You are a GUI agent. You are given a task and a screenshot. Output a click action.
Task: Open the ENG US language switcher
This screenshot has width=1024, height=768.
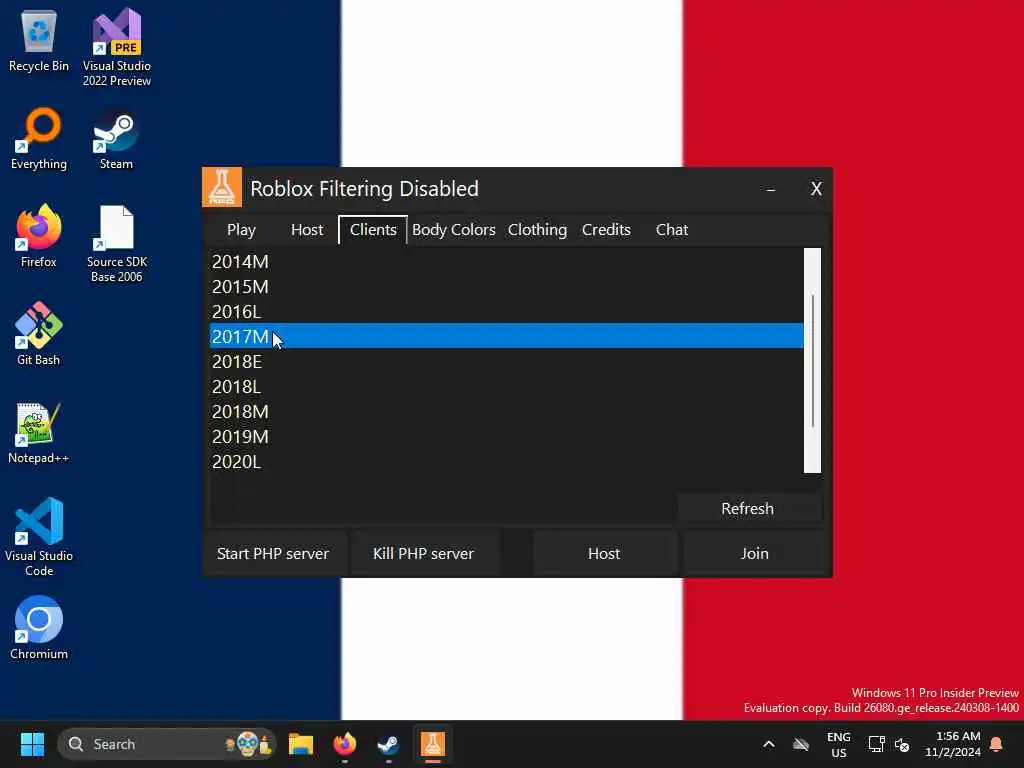(x=839, y=744)
